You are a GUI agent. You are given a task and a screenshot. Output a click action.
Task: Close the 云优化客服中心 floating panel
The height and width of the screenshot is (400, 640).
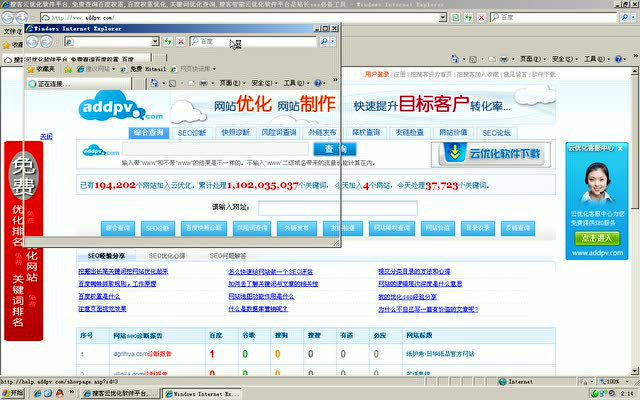click(620, 148)
